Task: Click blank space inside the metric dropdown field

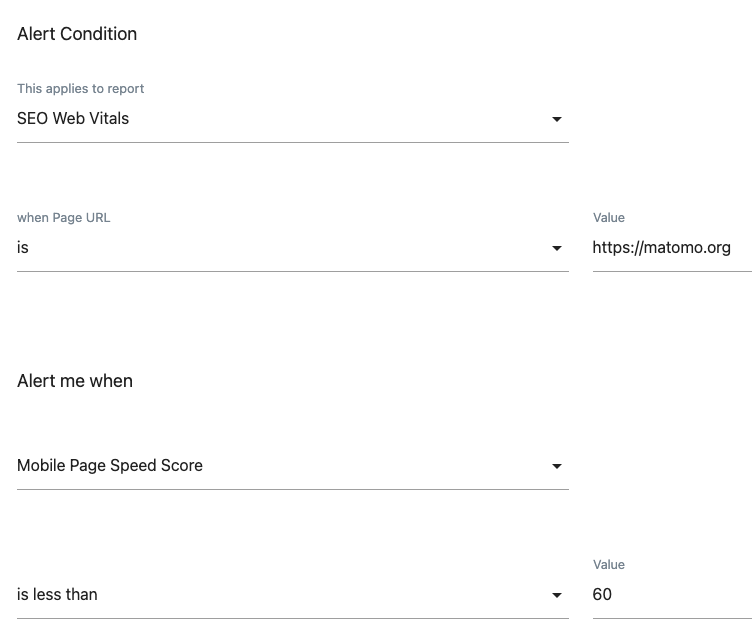Action: (x=380, y=466)
